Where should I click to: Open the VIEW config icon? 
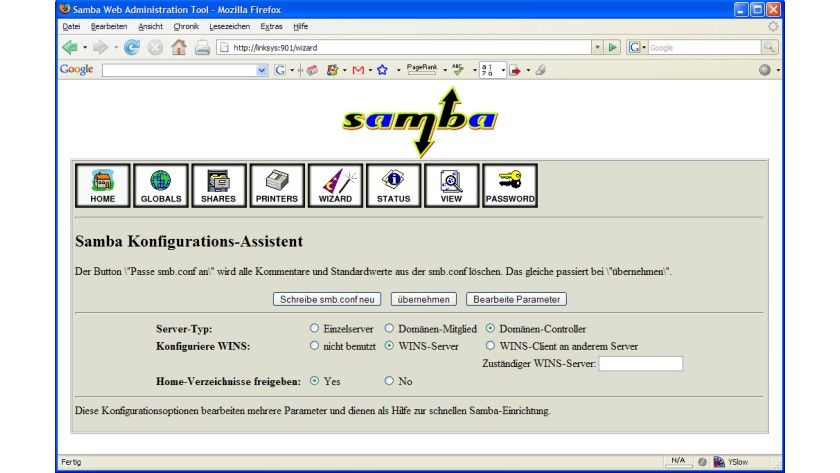[452, 185]
